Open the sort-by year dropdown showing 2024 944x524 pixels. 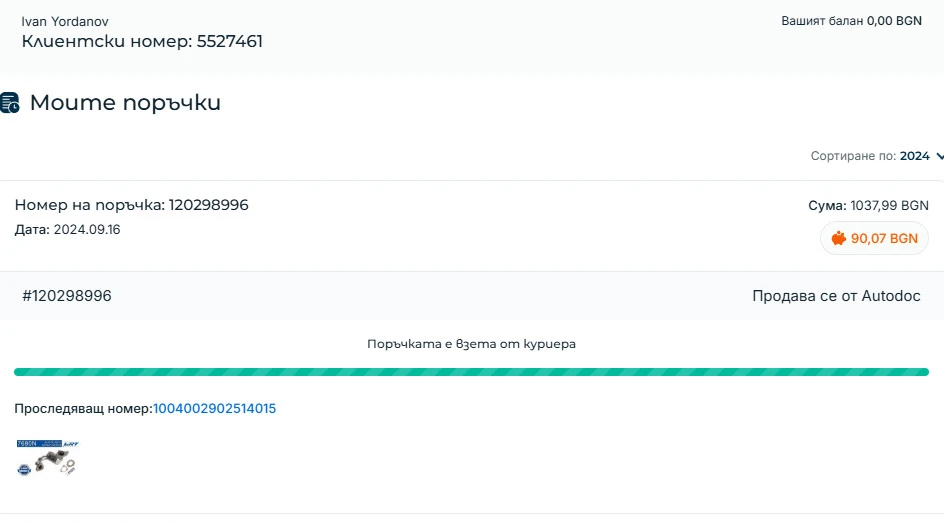tap(915, 156)
